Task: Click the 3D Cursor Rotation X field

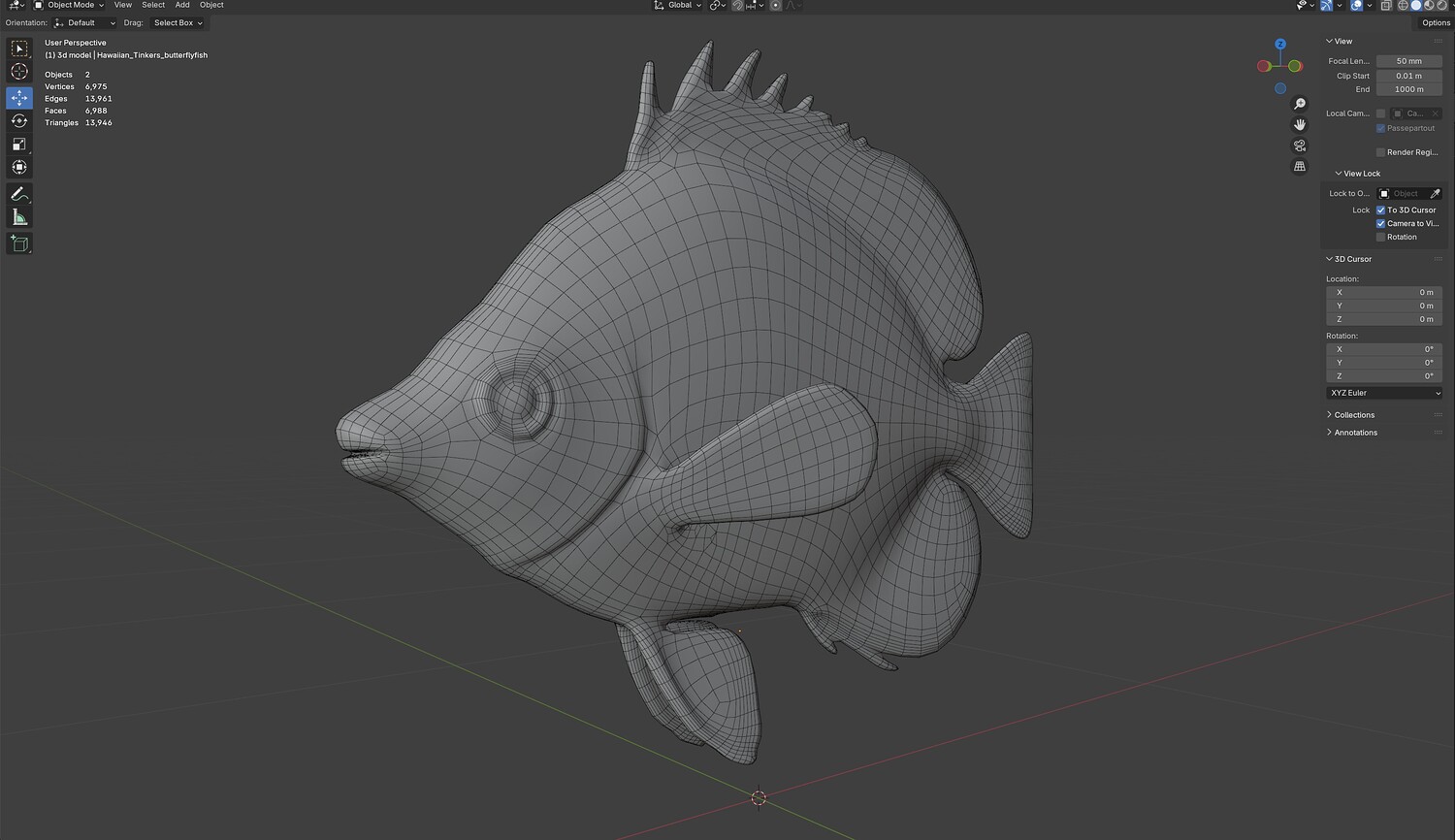Action: (x=1384, y=349)
